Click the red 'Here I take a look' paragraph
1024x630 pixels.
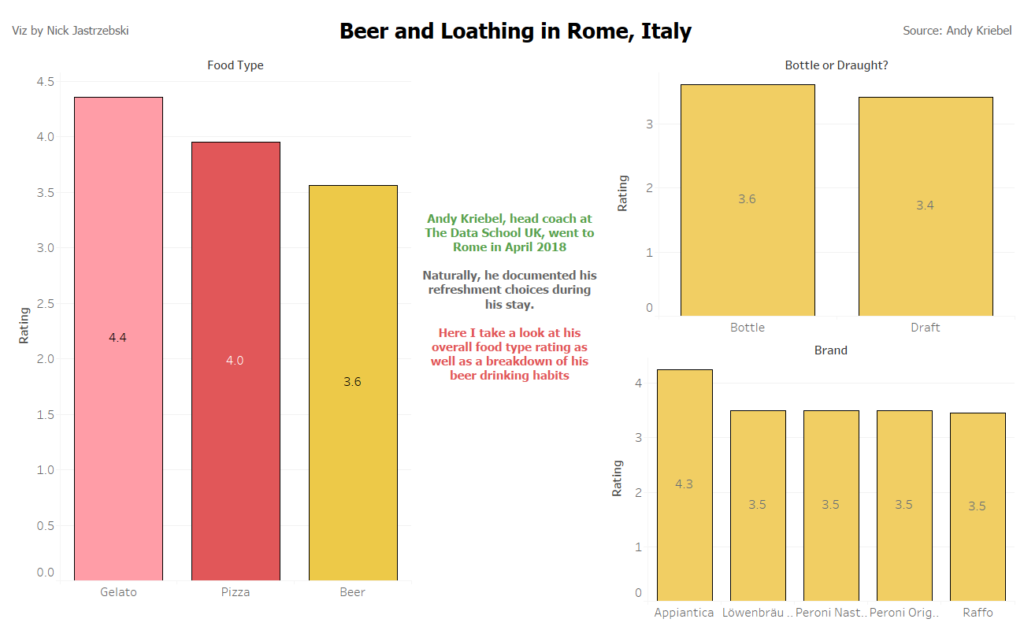pos(509,353)
